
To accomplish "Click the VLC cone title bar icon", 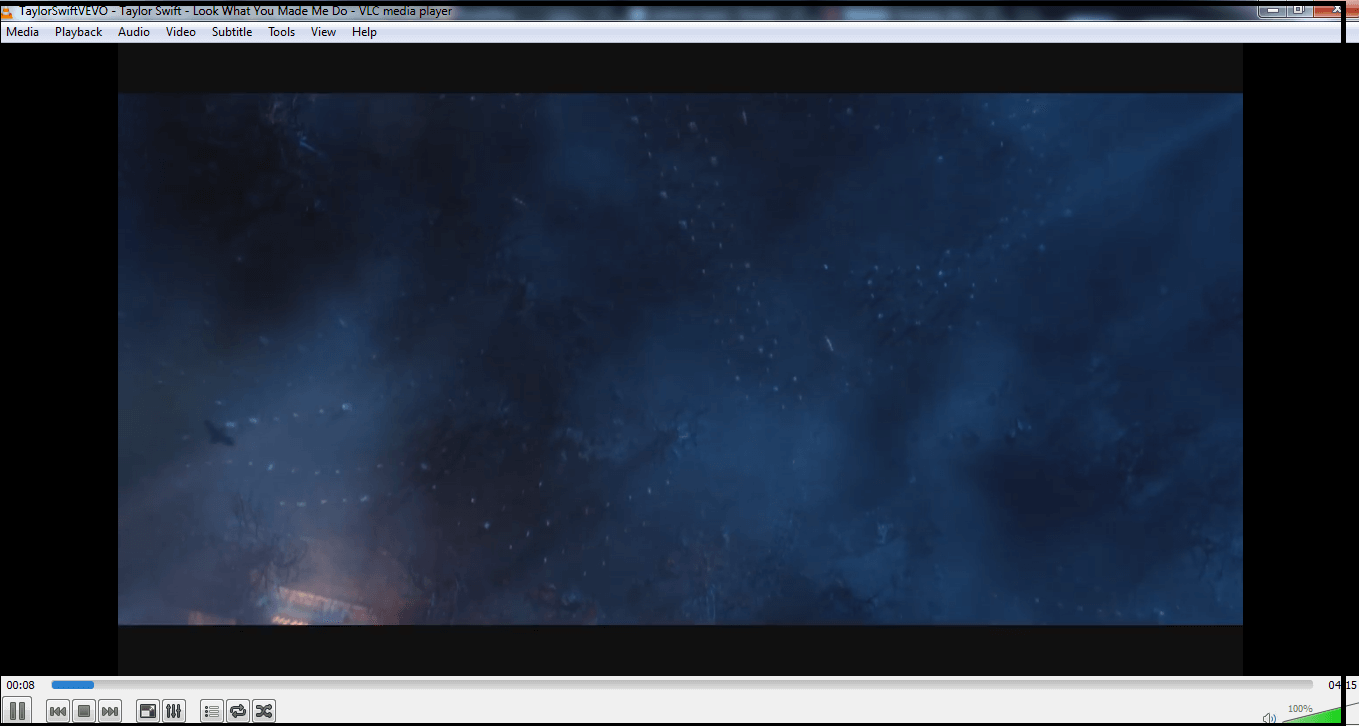I will (x=8, y=10).
